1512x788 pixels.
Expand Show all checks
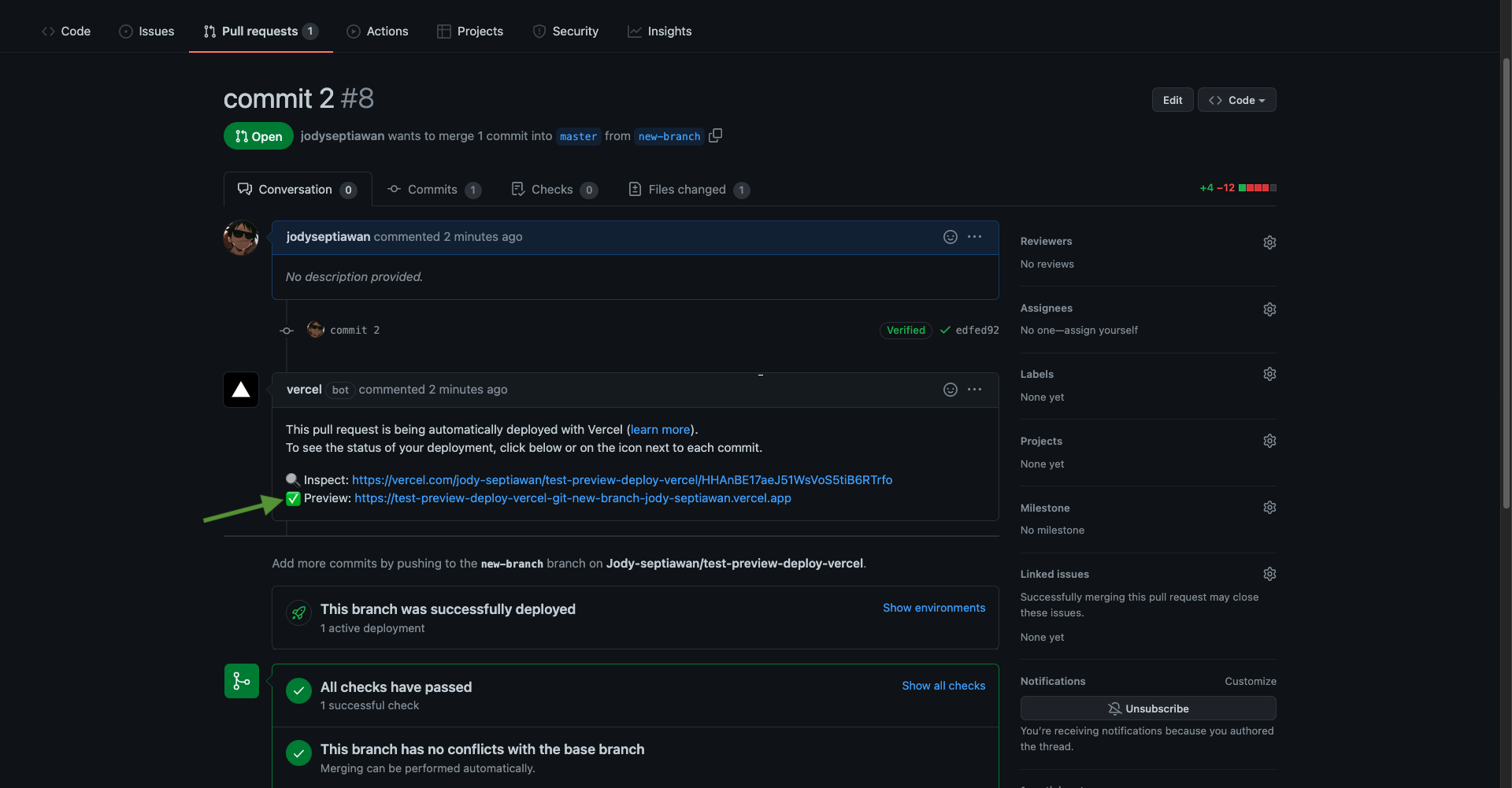pos(943,686)
